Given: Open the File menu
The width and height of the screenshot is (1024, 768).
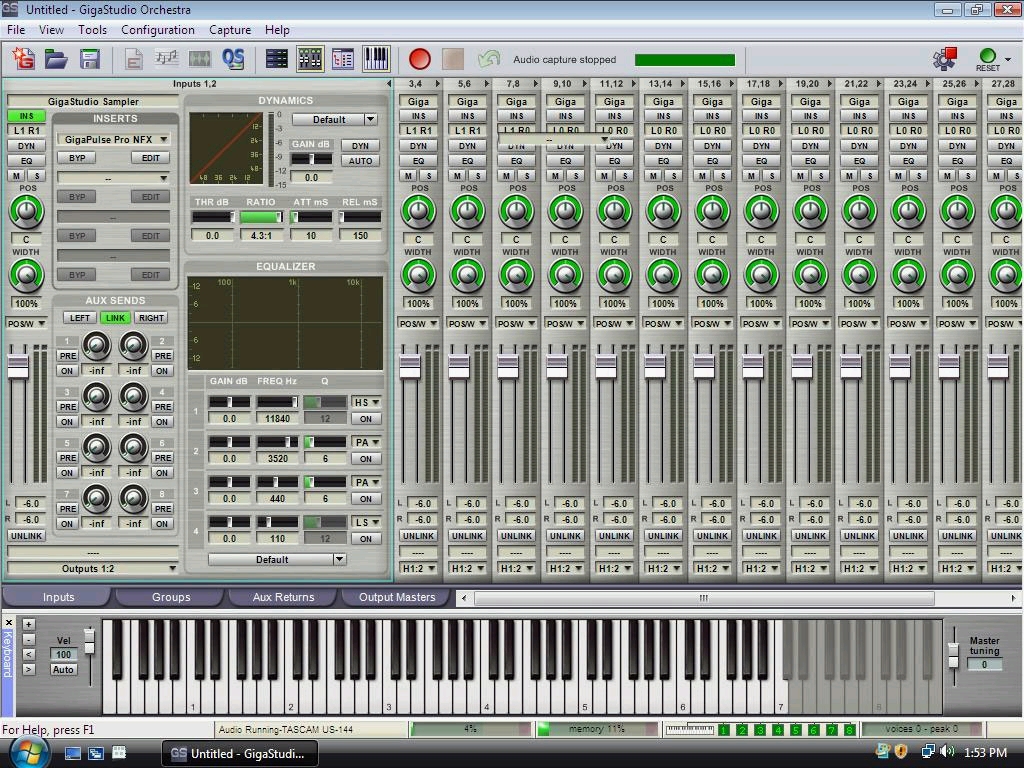Looking at the screenshot, I should [16, 30].
